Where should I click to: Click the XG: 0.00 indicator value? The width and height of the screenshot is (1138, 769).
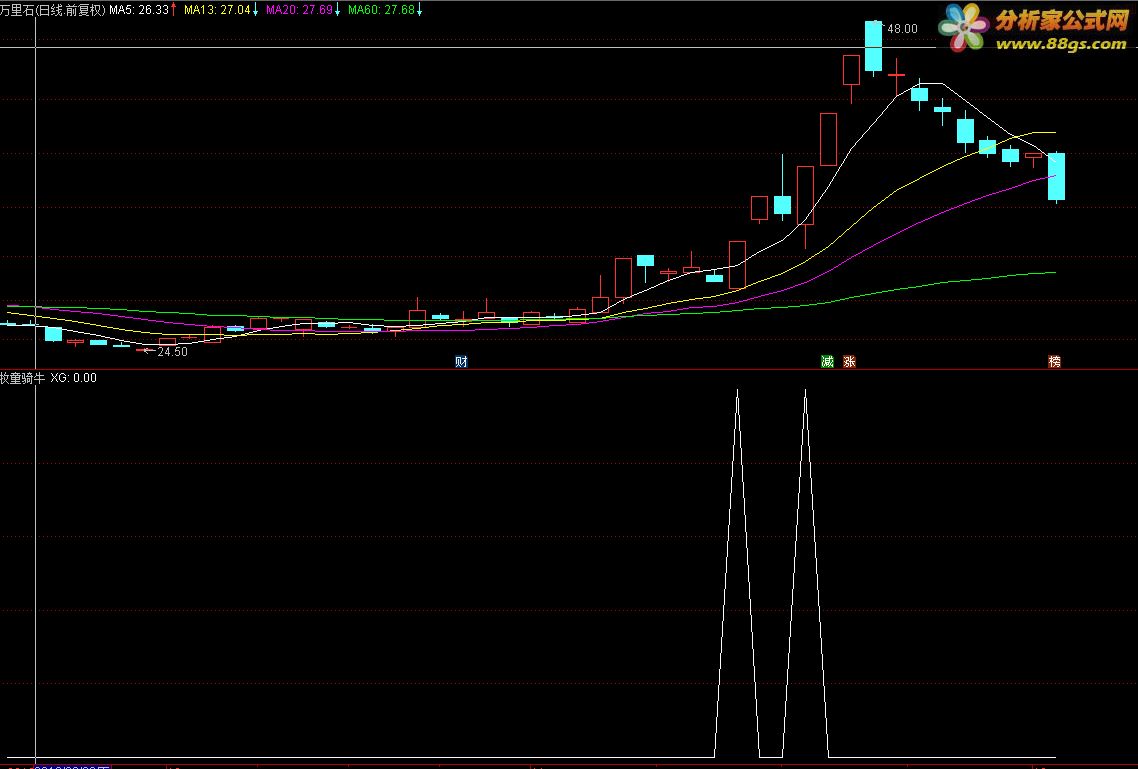73,378
